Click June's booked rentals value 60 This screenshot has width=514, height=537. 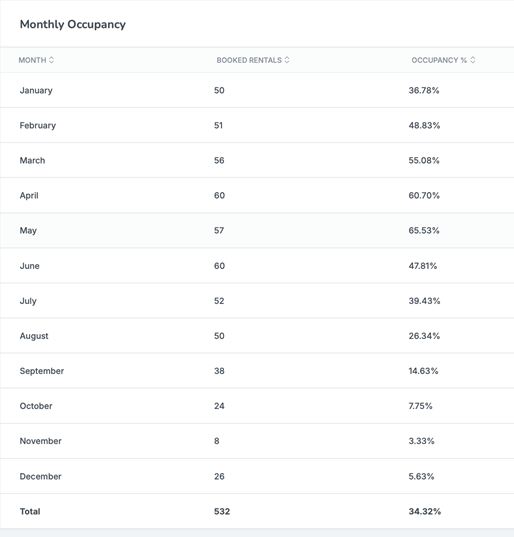(220, 266)
